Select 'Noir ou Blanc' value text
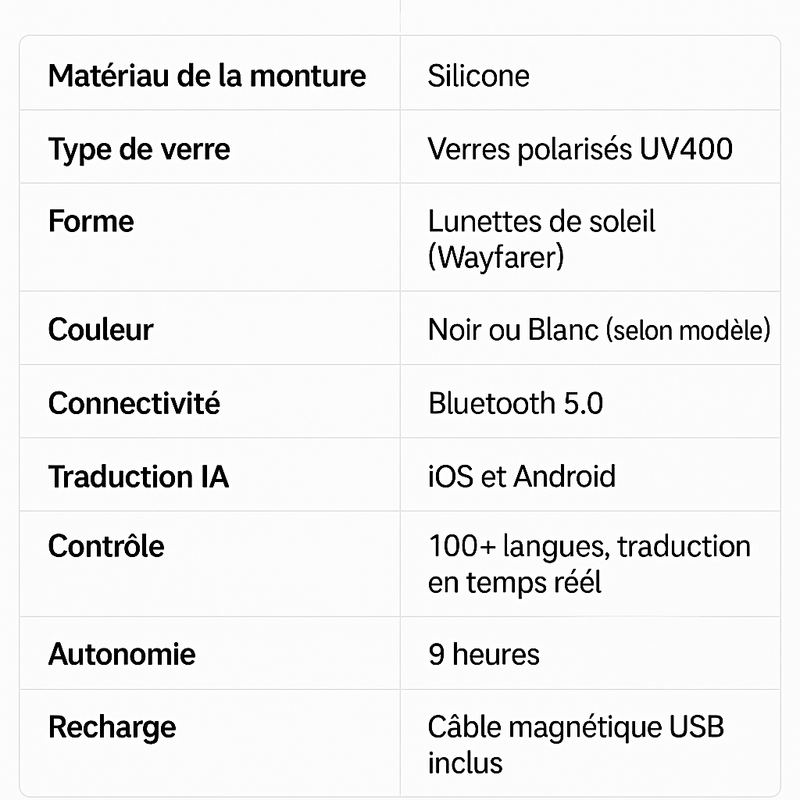The height and width of the screenshot is (800, 800). 513,330
